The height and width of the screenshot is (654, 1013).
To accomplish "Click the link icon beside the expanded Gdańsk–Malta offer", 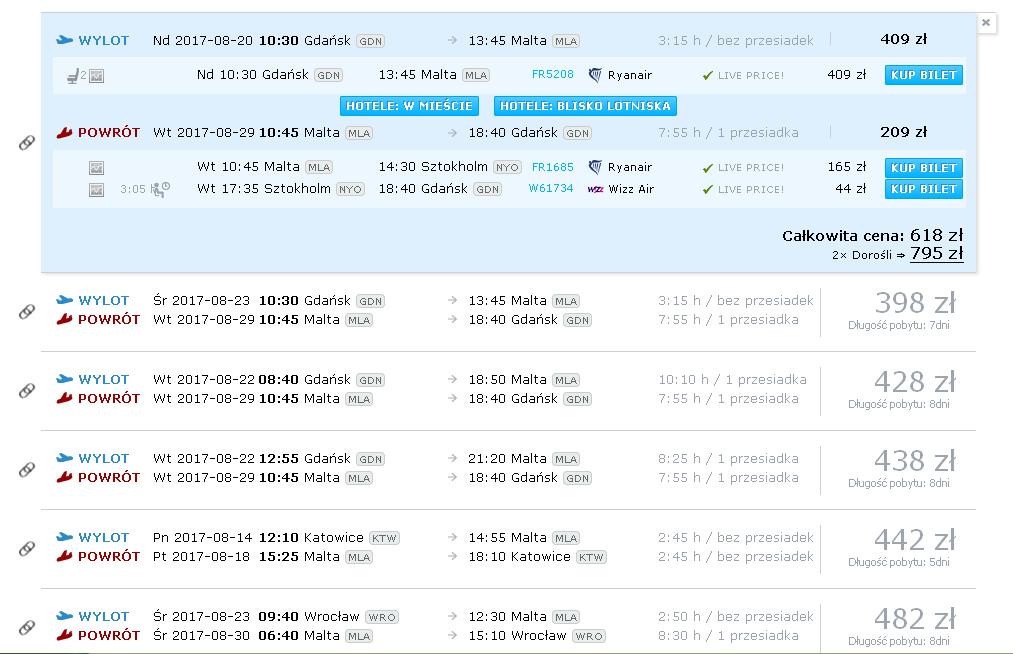I will 26,143.
